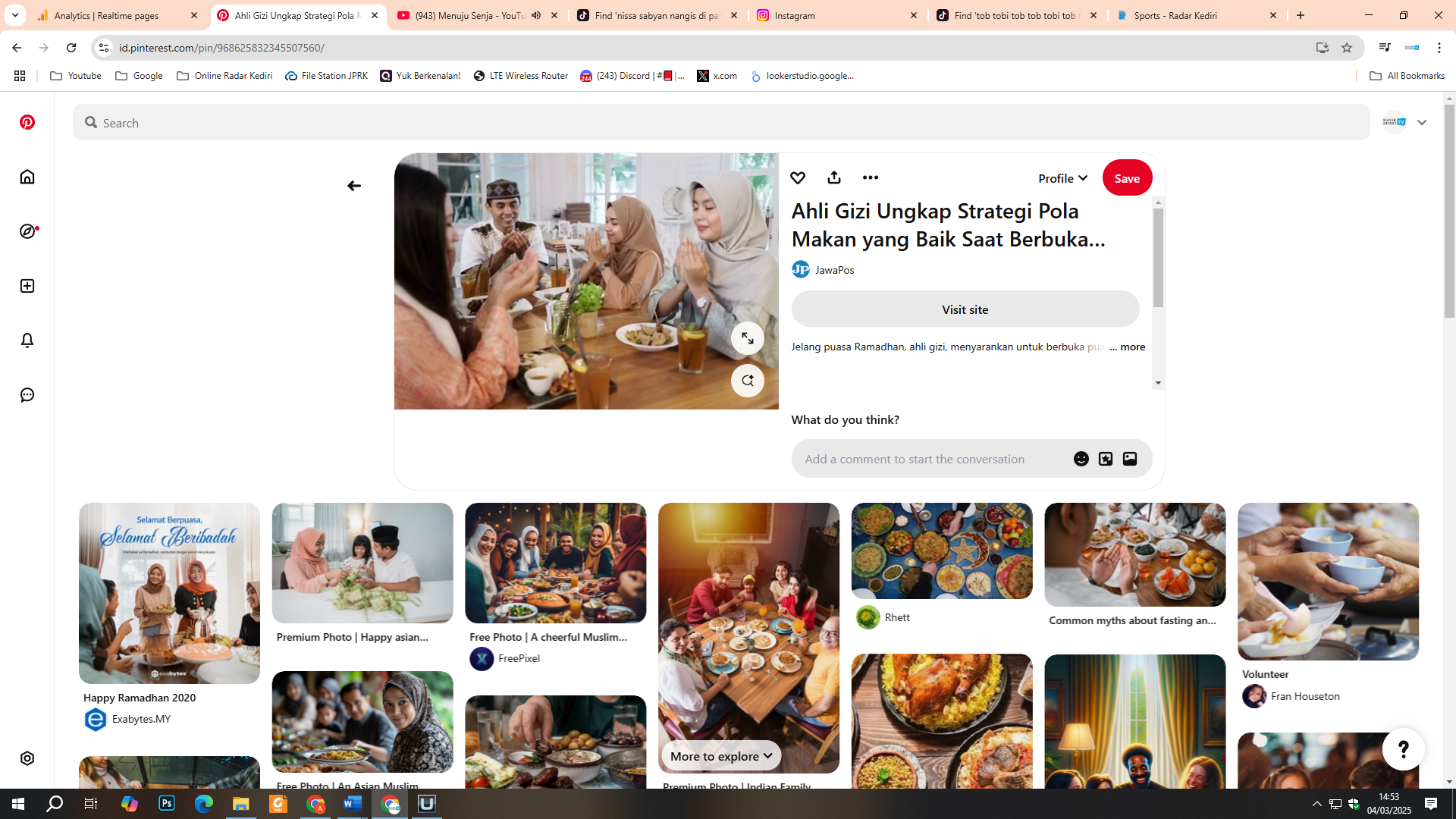Switch to the Analytics Realtime pages tab
1456x819 pixels.
[x=106, y=15]
